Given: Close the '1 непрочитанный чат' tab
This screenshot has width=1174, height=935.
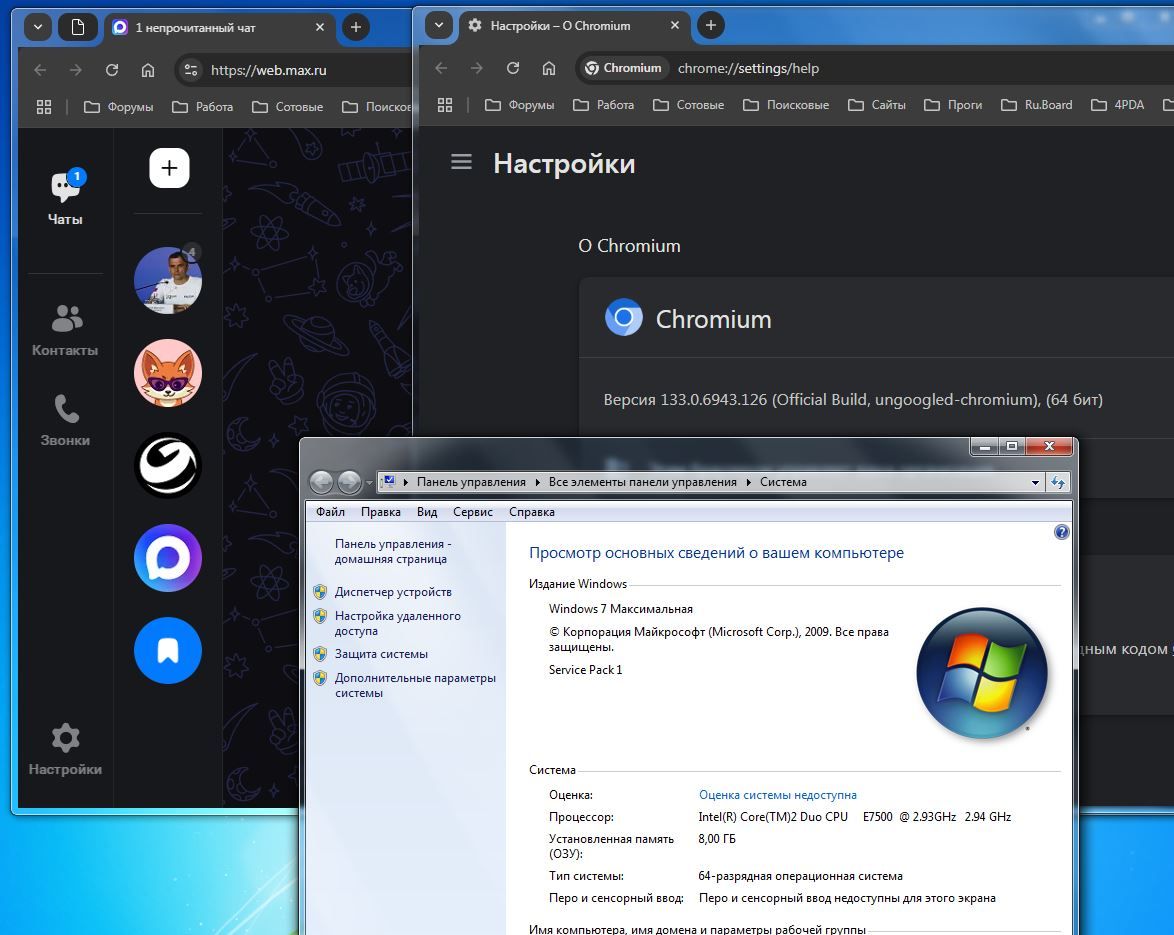Looking at the screenshot, I should coord(320,28).
